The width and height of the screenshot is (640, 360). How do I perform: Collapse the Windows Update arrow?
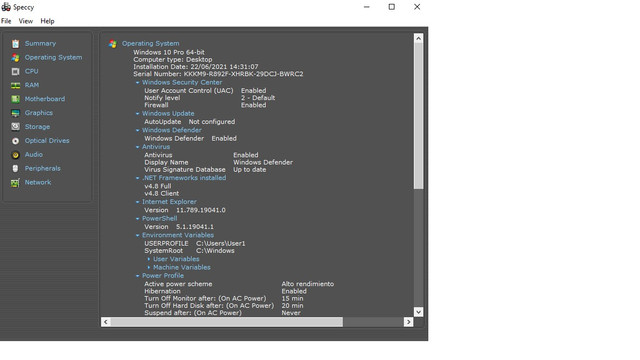138,113
